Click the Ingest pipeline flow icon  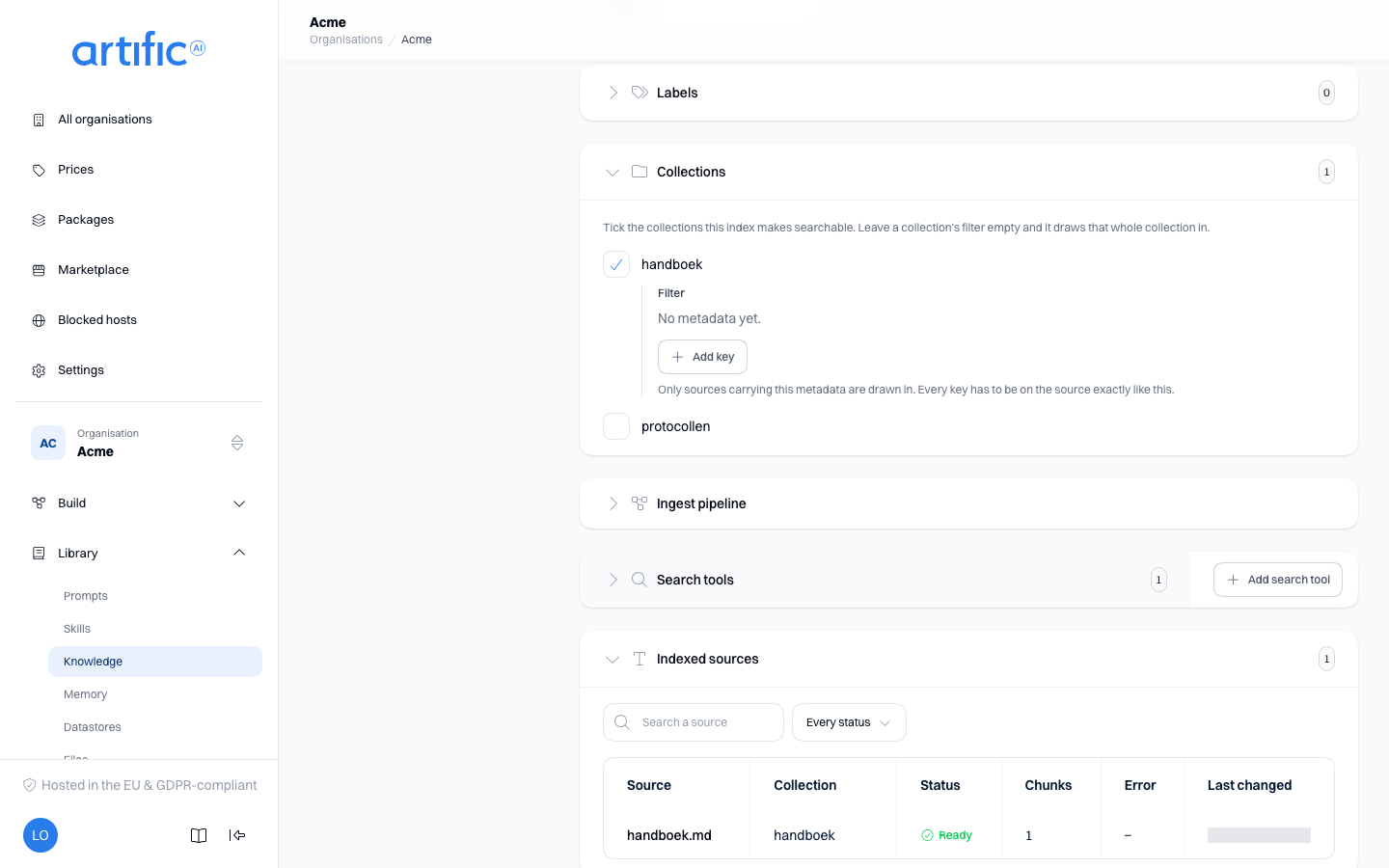[640, 503]
